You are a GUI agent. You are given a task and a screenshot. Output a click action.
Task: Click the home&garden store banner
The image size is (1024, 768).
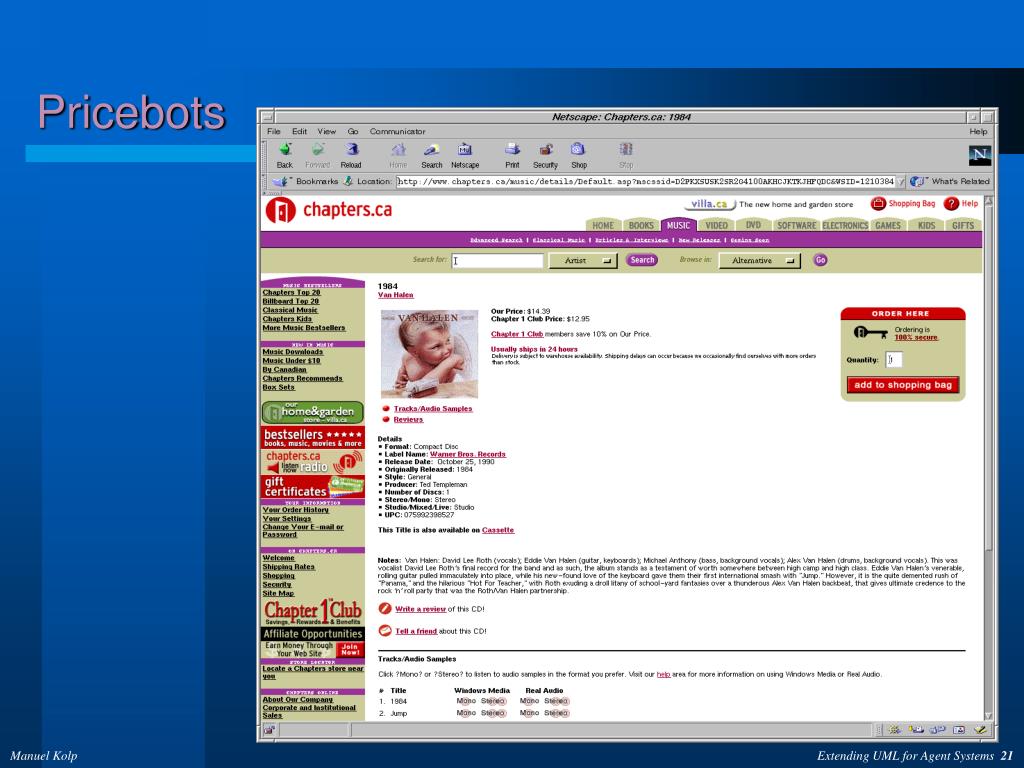point(313,412)
